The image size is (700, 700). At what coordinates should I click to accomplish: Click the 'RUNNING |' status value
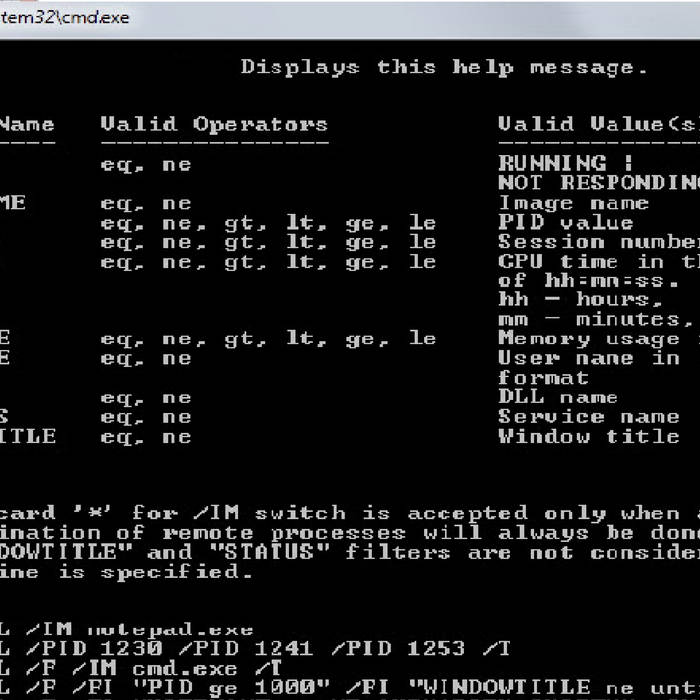pyautogui.click(x=565, y=163)
